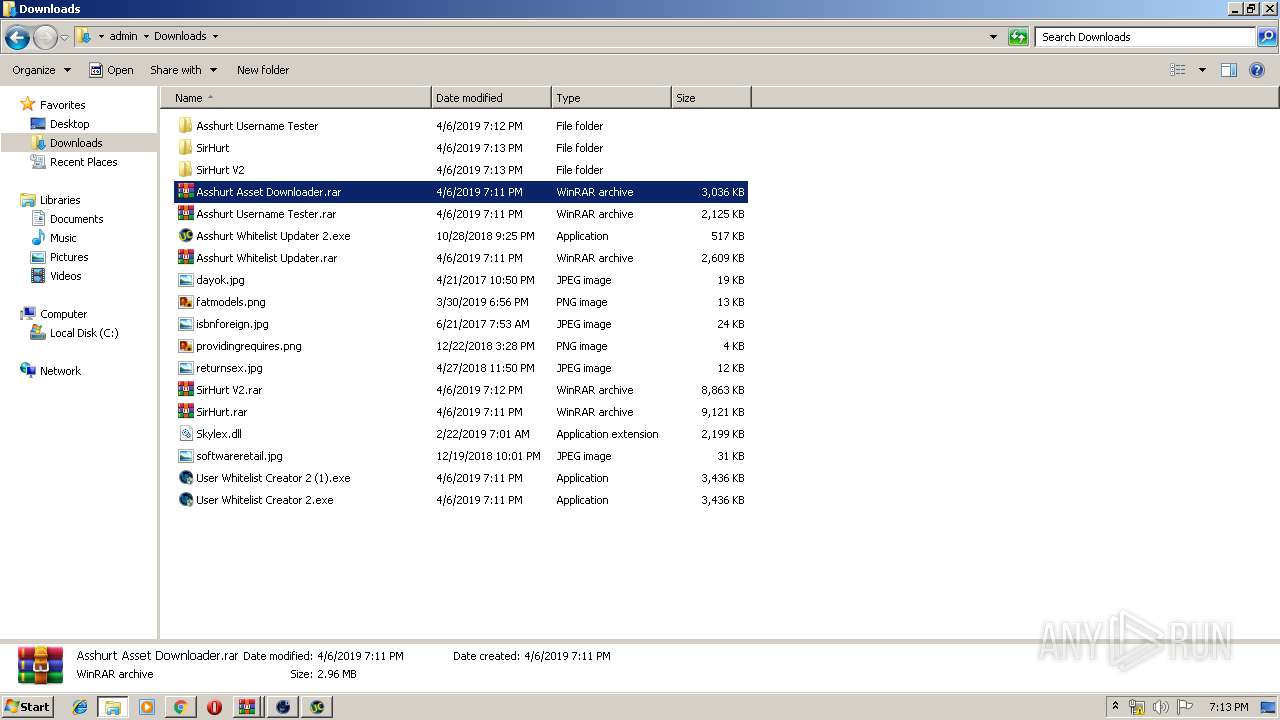Viewport: 1280px width, 720px height.
Task: Open Recent Places in Favorites
Action: point(83,162)
